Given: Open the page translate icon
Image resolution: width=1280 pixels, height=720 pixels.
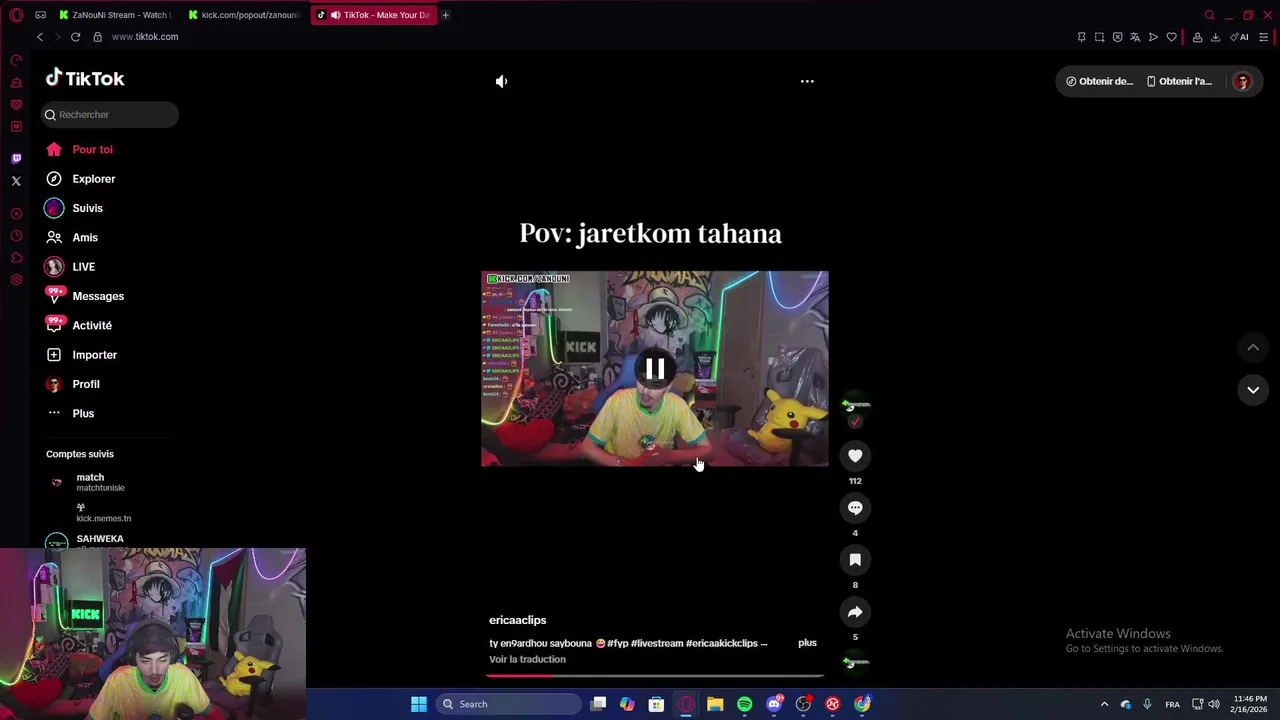Looking at the screenshot, I should 1135,37.
